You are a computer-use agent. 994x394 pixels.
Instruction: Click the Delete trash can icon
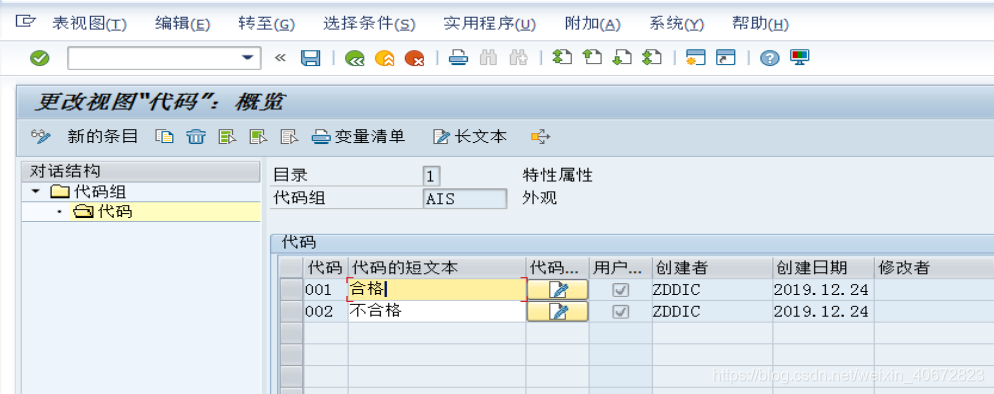(x=196, y=136)
